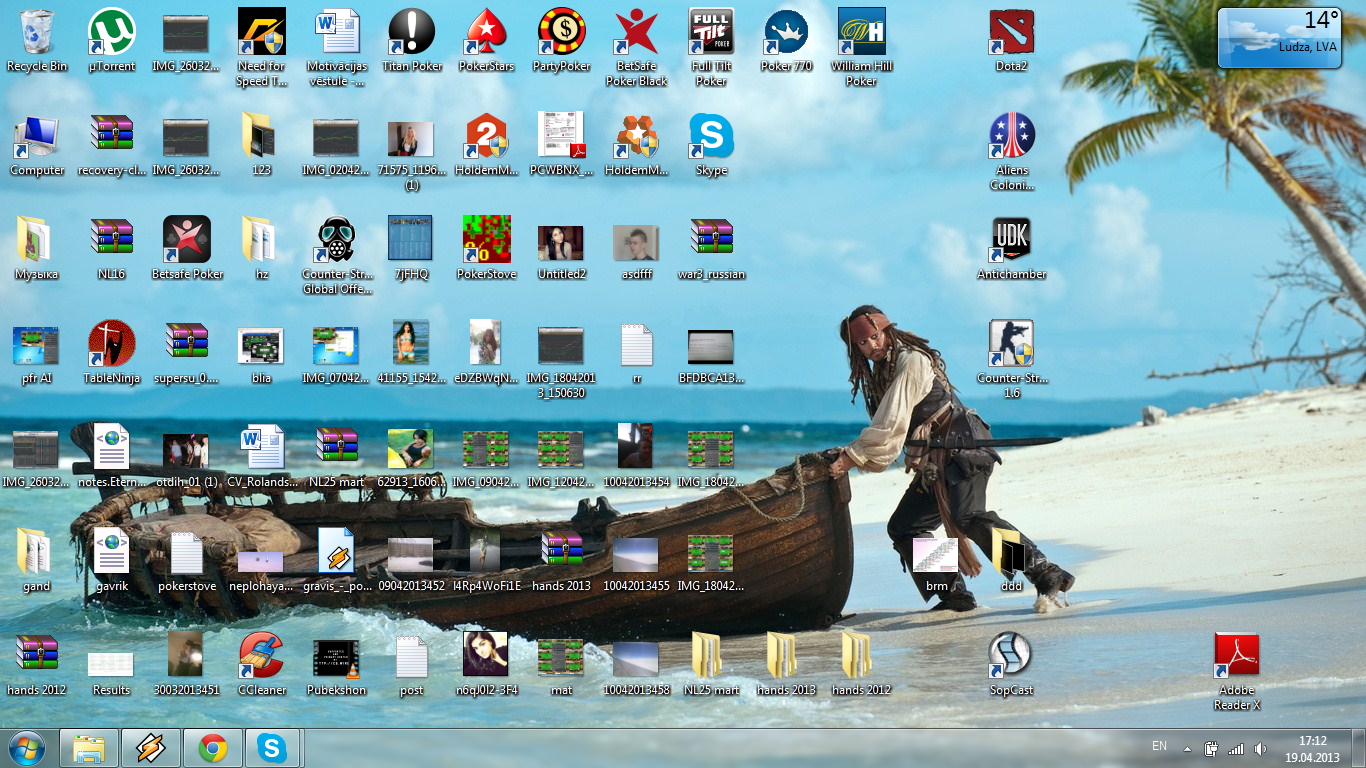Viewport: 1366px width, 768px height.
Task: Open Google Chrome from the taskbar
Action: pyautogui.click(x=212, y=748)
